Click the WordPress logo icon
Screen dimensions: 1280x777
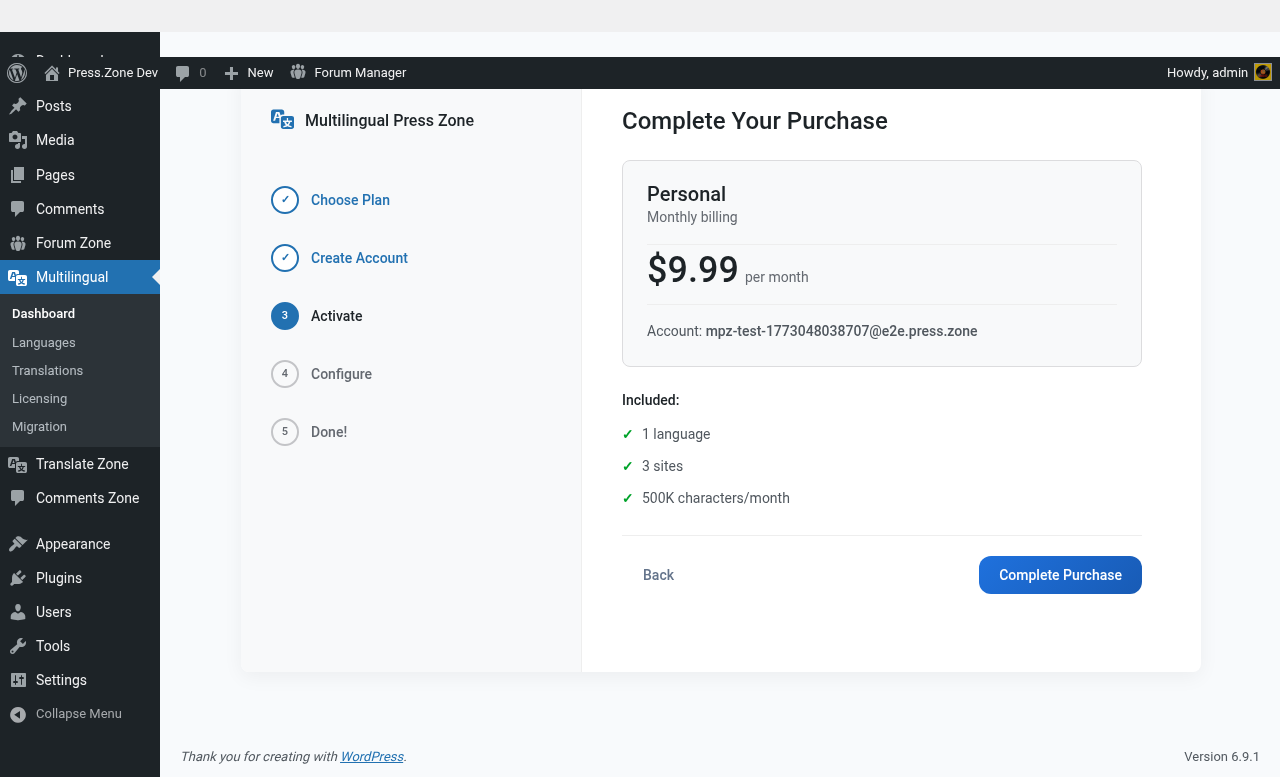tap(16, 73)
